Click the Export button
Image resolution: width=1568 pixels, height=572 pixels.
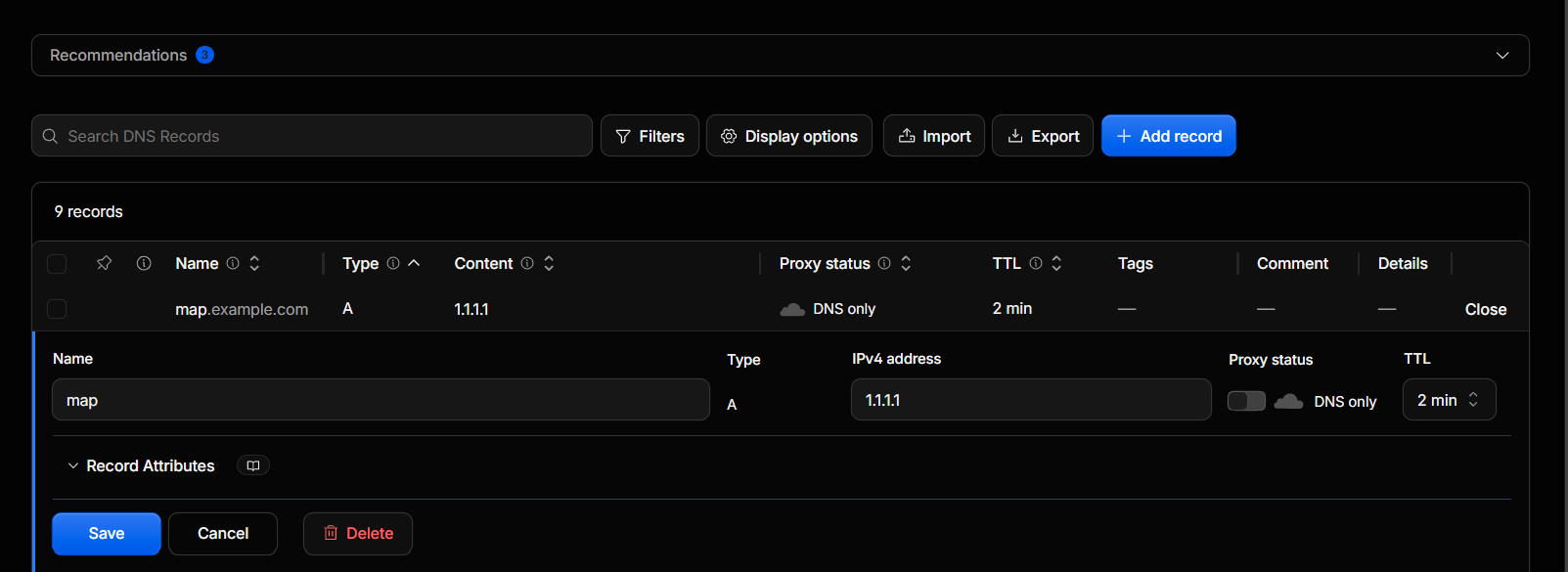1043,136
